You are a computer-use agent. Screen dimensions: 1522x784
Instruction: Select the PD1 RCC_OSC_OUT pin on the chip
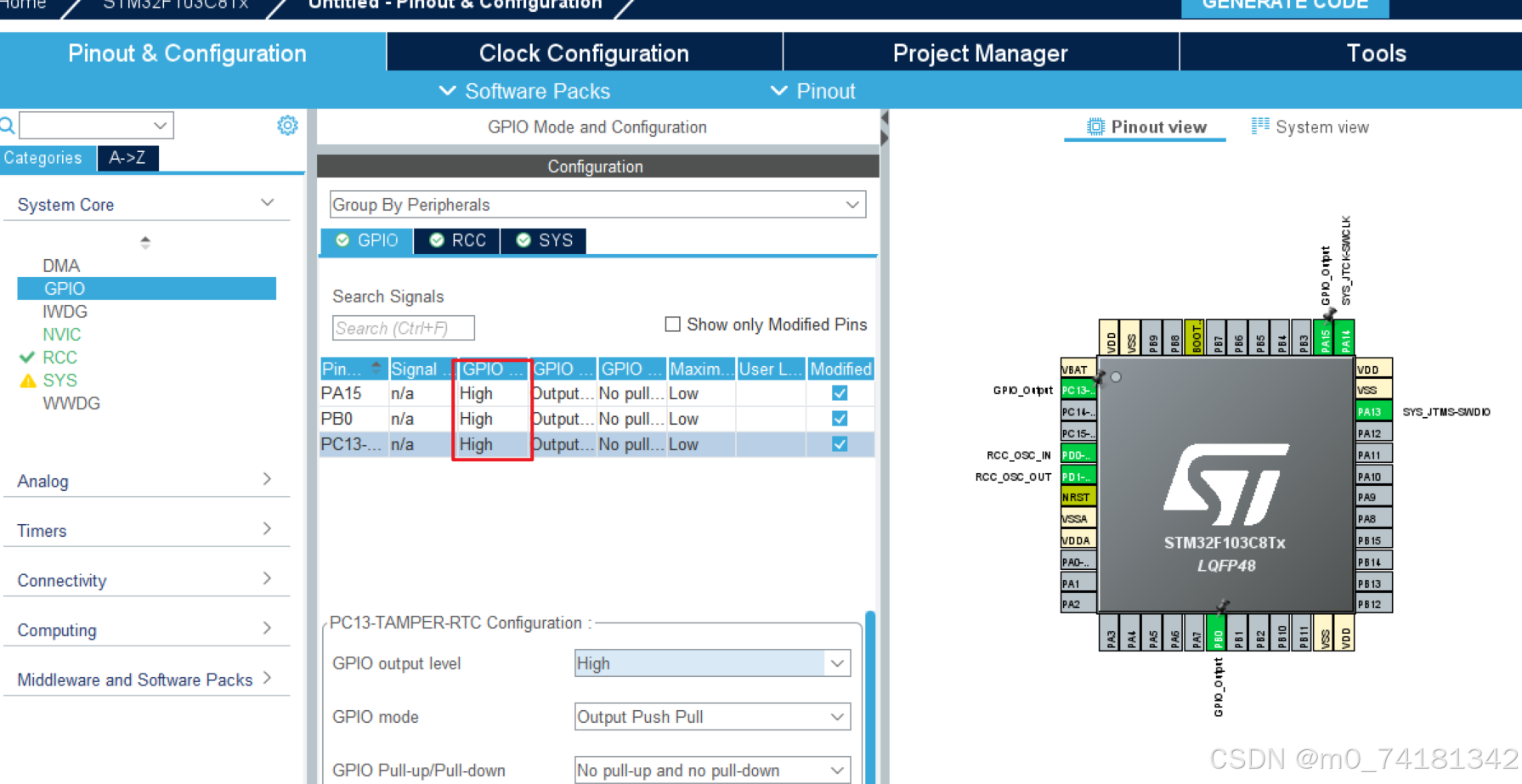[x=1078, y=476]
